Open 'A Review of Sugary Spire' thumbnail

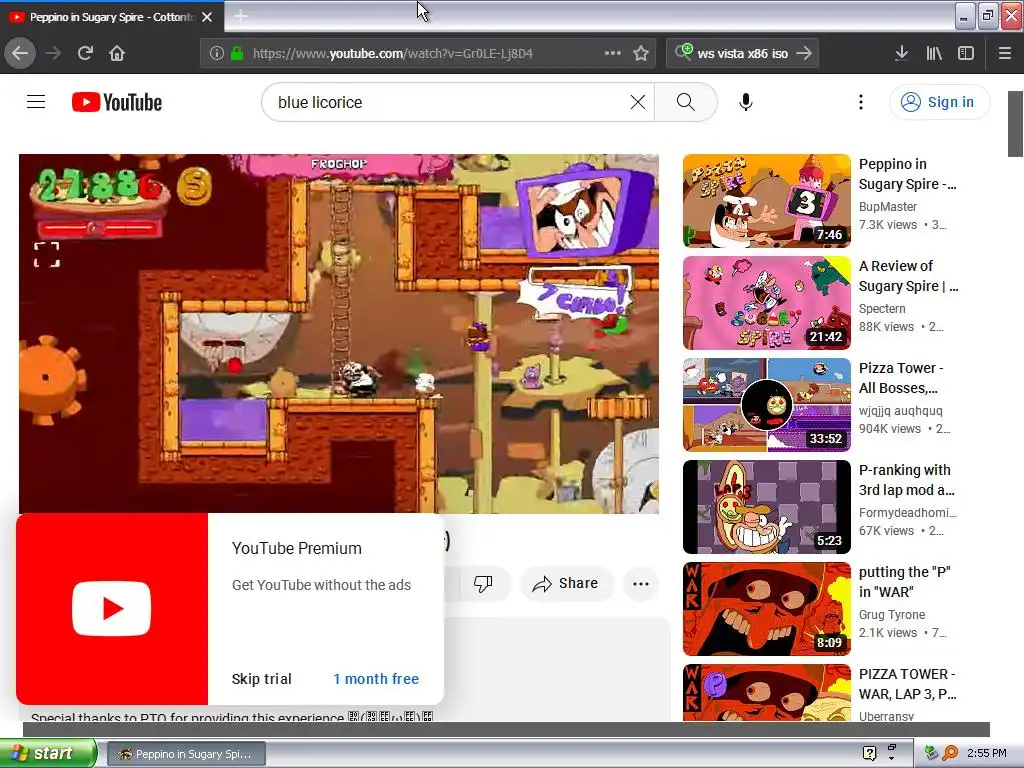[x=767, y=303]
